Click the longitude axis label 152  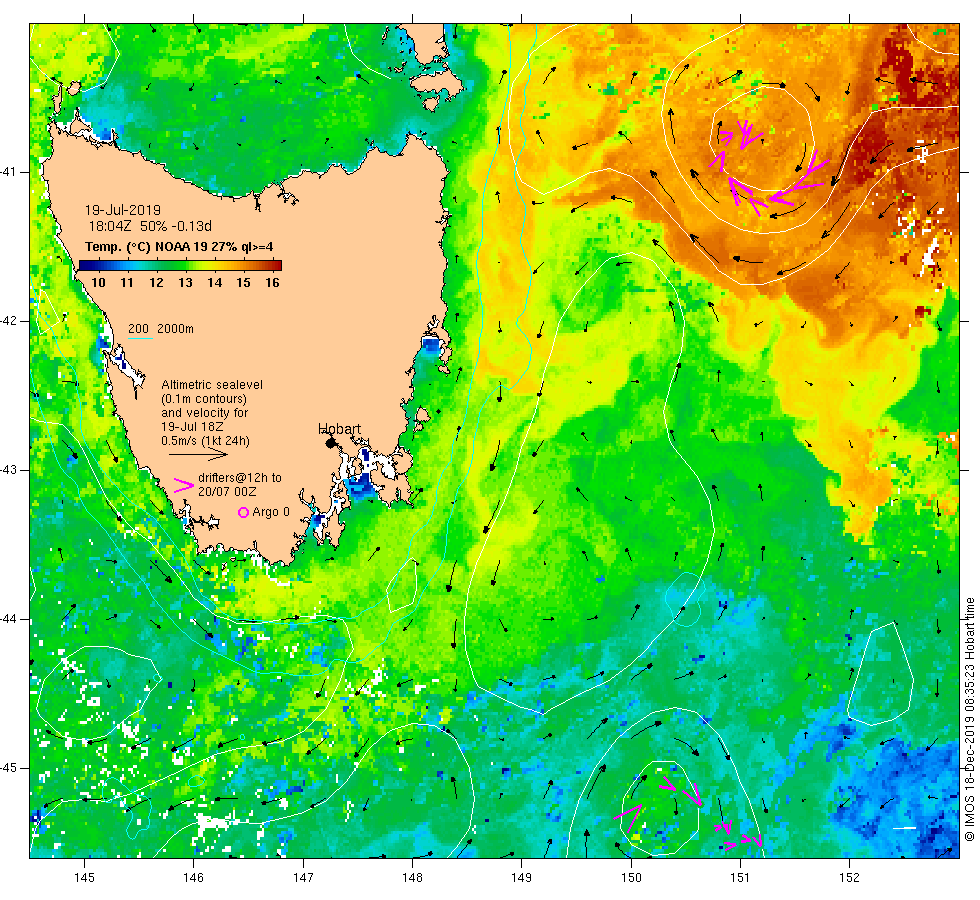[x=849, y=878]
